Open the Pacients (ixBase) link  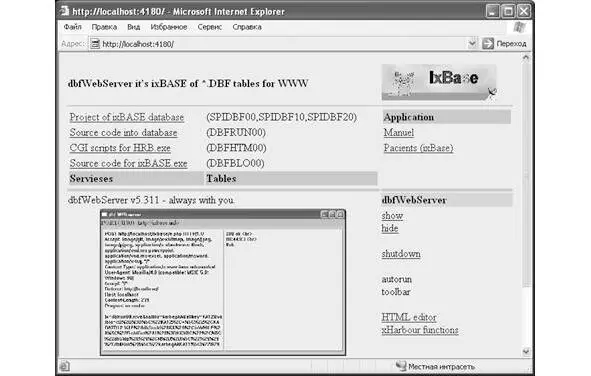(x=418, y=148)
